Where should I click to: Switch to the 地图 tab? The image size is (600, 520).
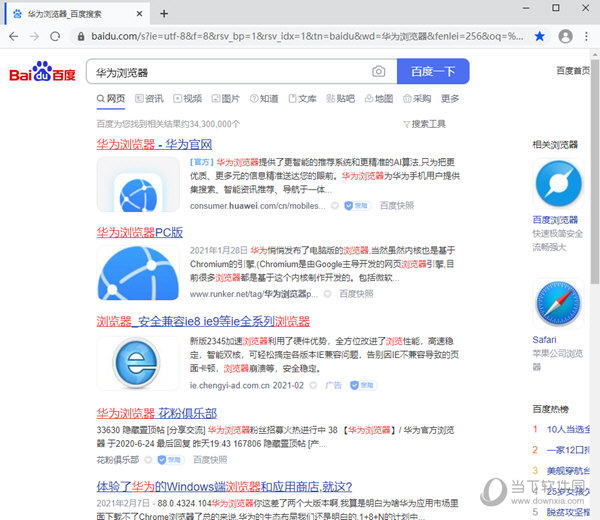point(379,99)
